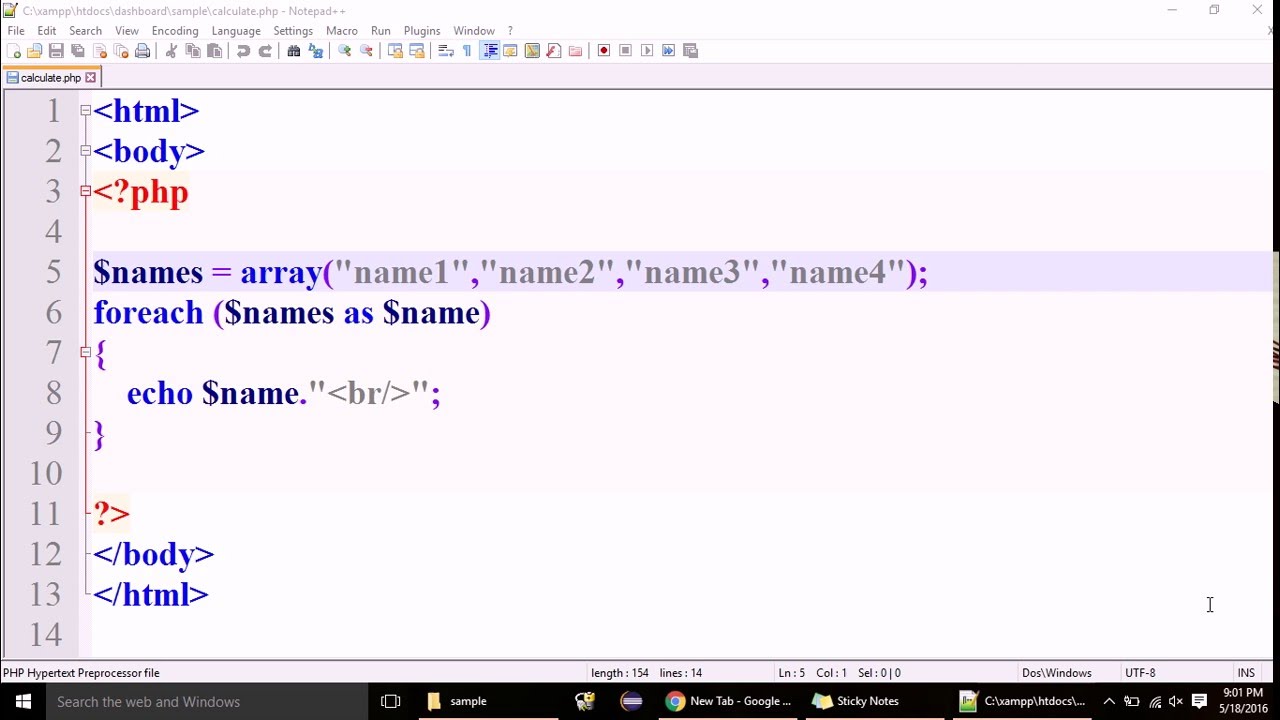Collapse the php block fold on line 3

(x=85, y=191)
